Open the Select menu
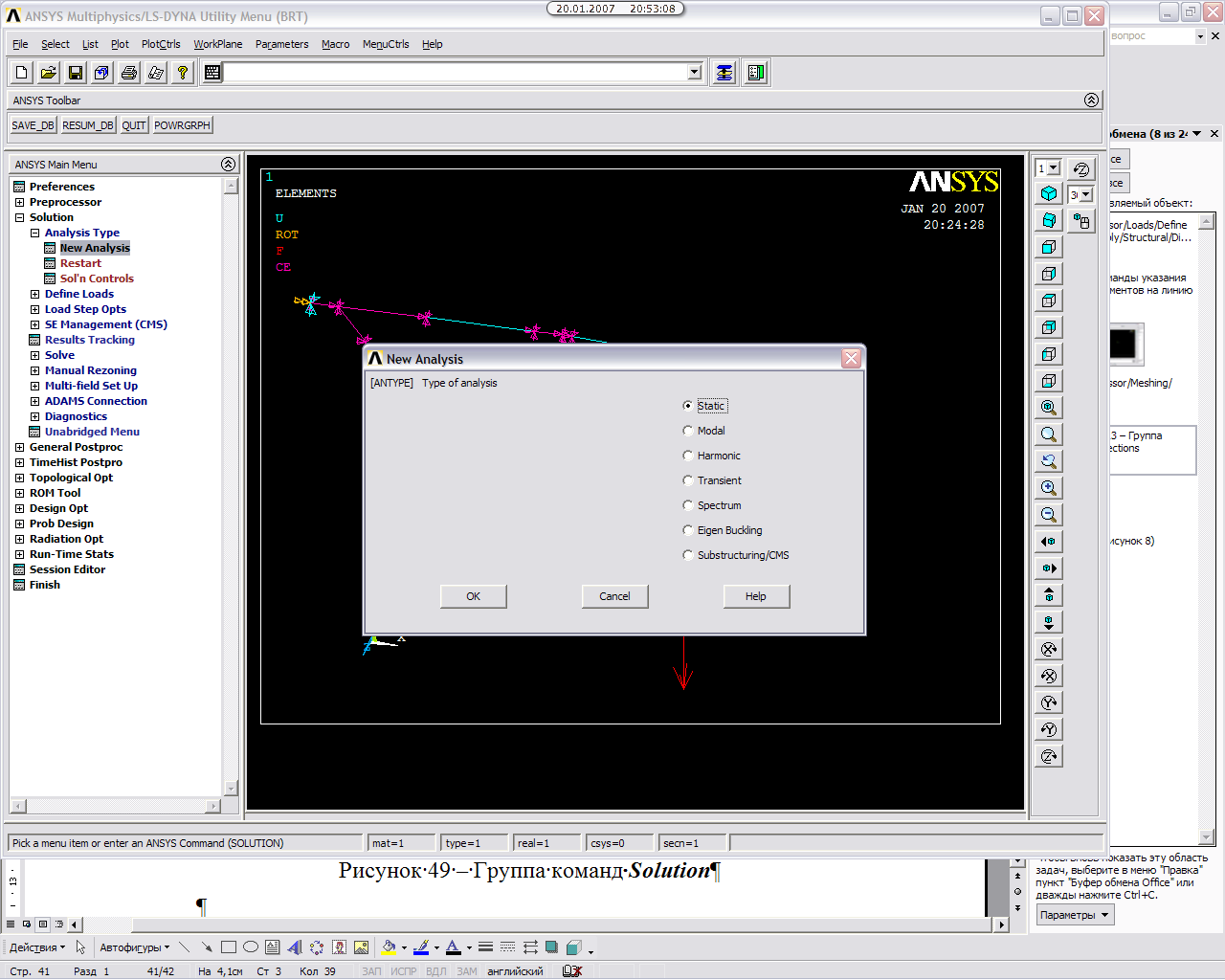Viewport: 1225px width, 980px height. (55, 44)
